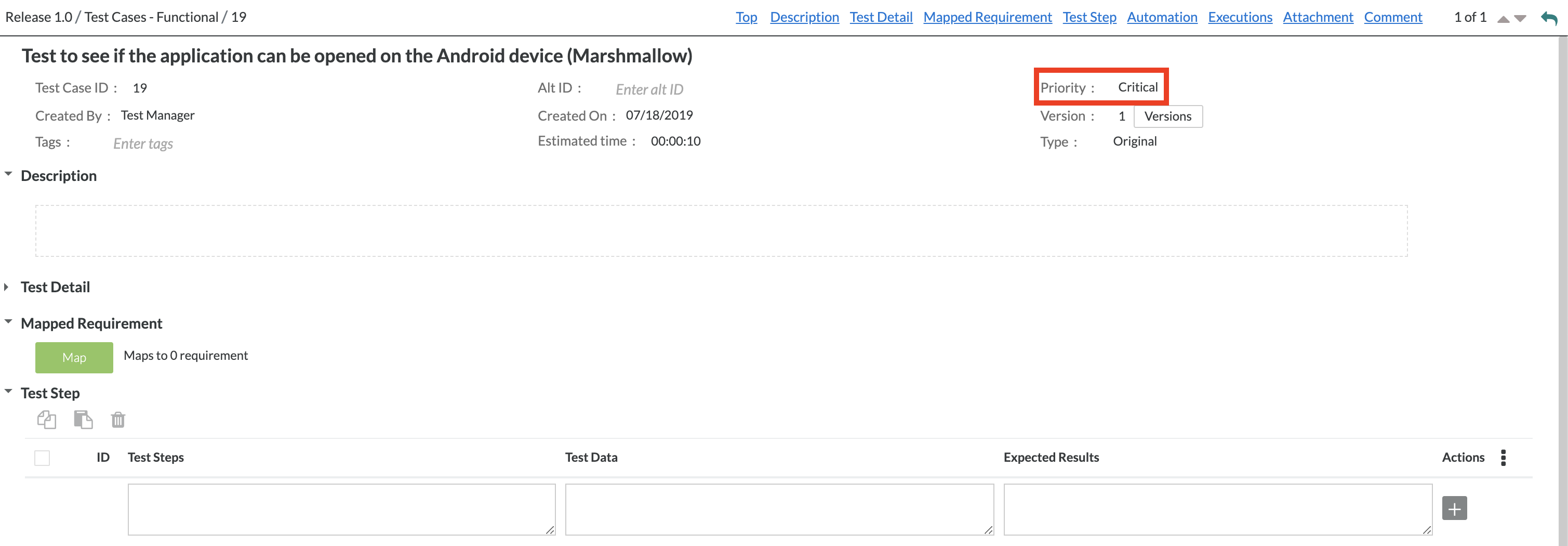Click the Enter tags field
This screenshot has width=1568, height=546.
(x=143, y=143)
